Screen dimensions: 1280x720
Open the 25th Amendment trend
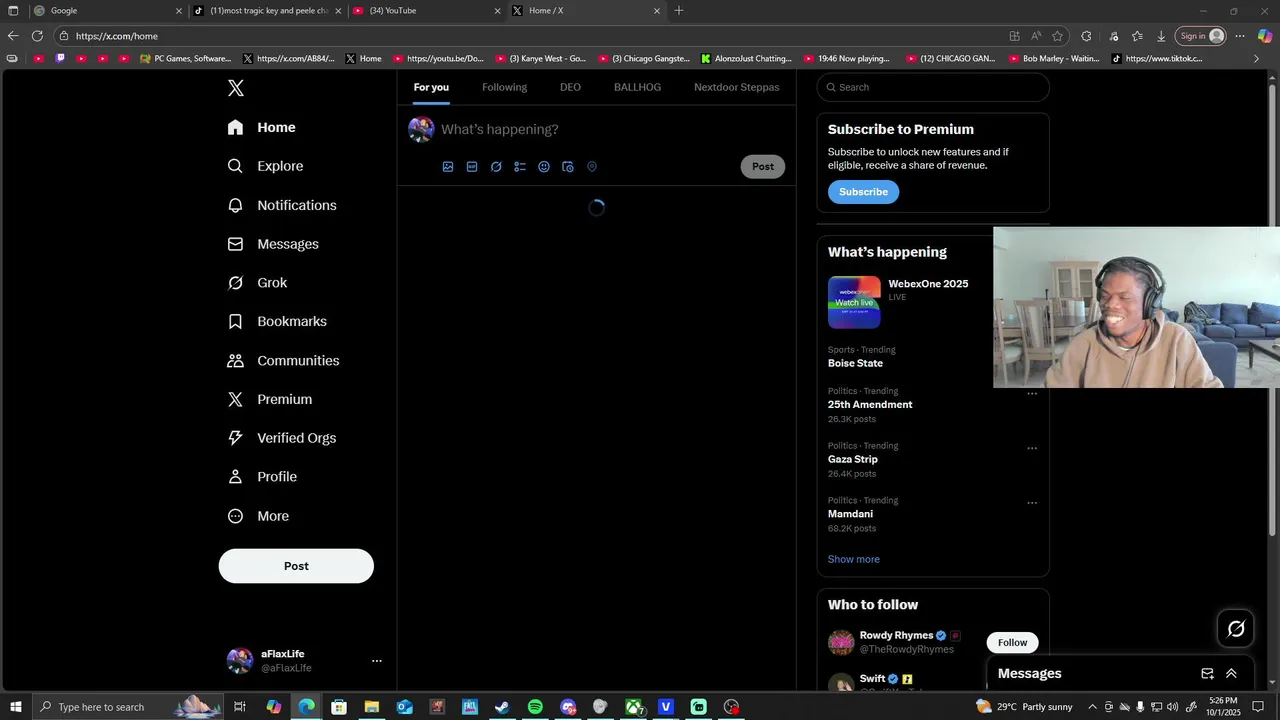point(870,405)
